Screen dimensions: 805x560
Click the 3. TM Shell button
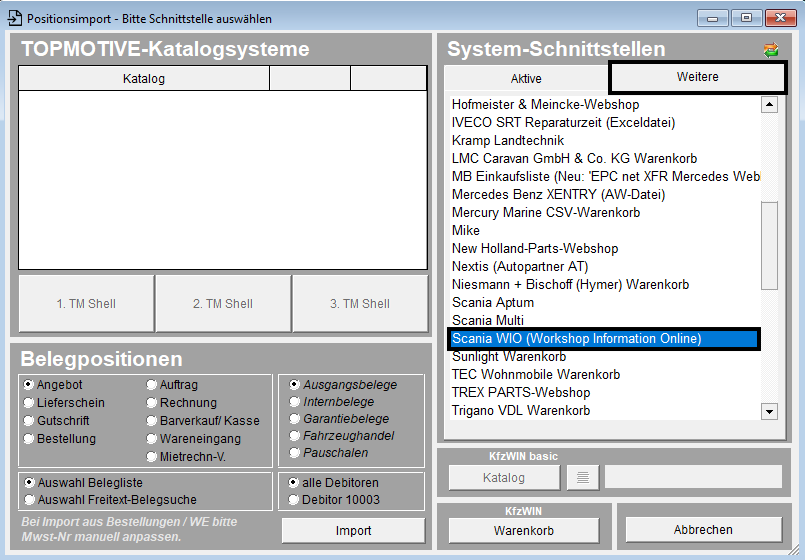[x=360, y=303]
